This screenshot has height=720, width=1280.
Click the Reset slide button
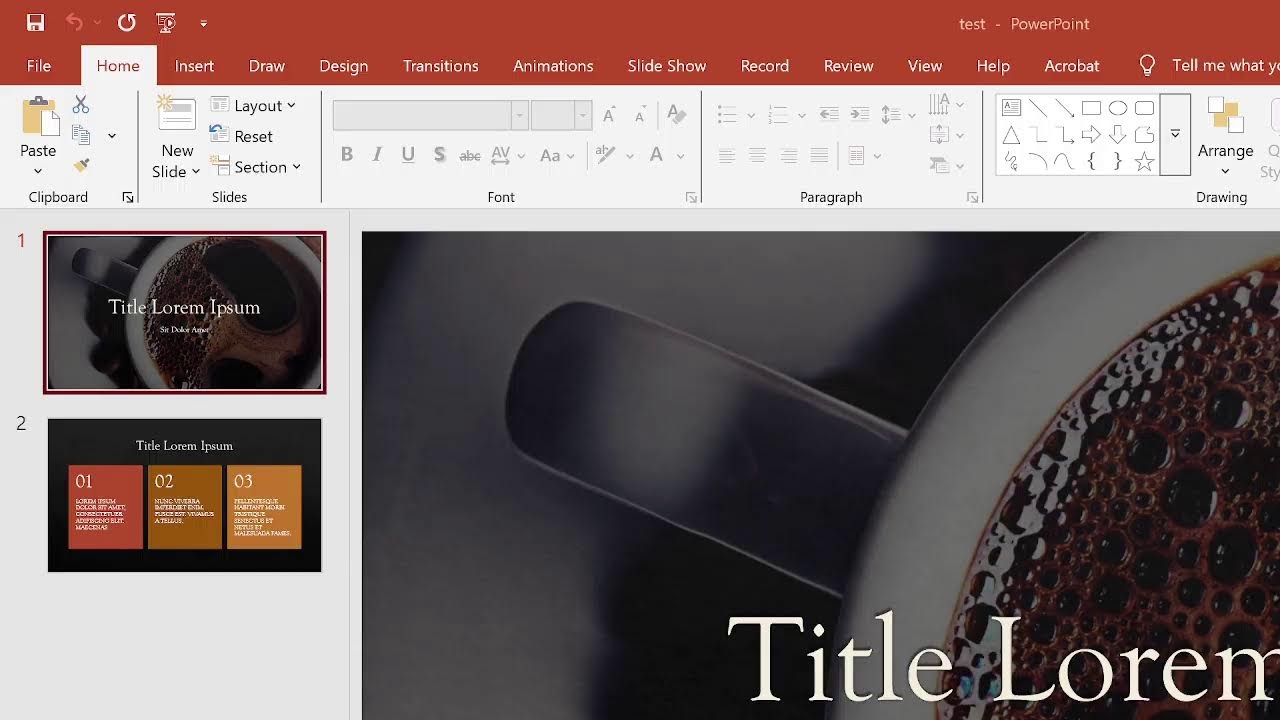click(241, 136)
